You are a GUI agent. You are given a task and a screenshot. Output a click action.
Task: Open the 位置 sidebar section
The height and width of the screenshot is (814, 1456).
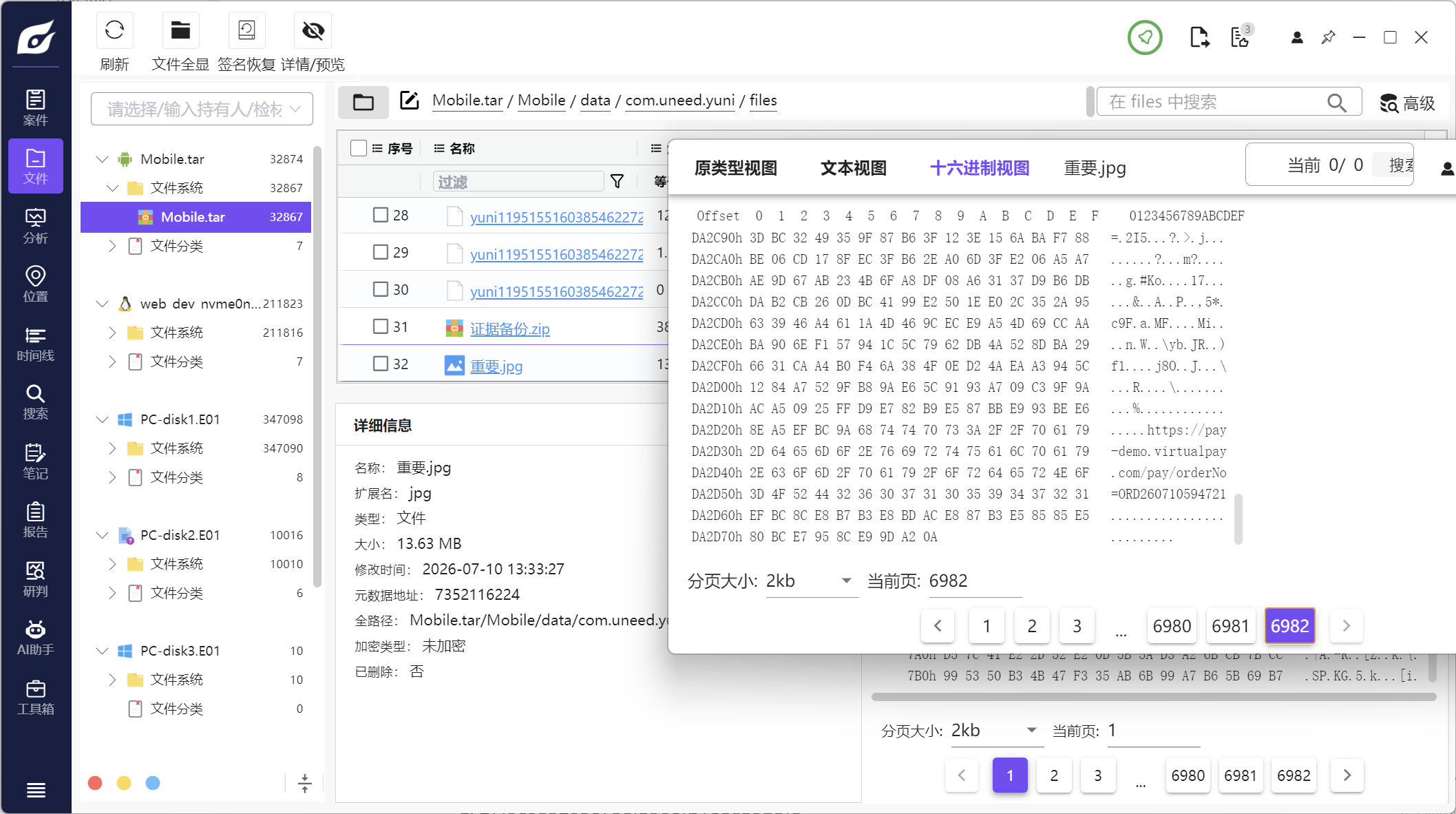(x=36, y=284)
